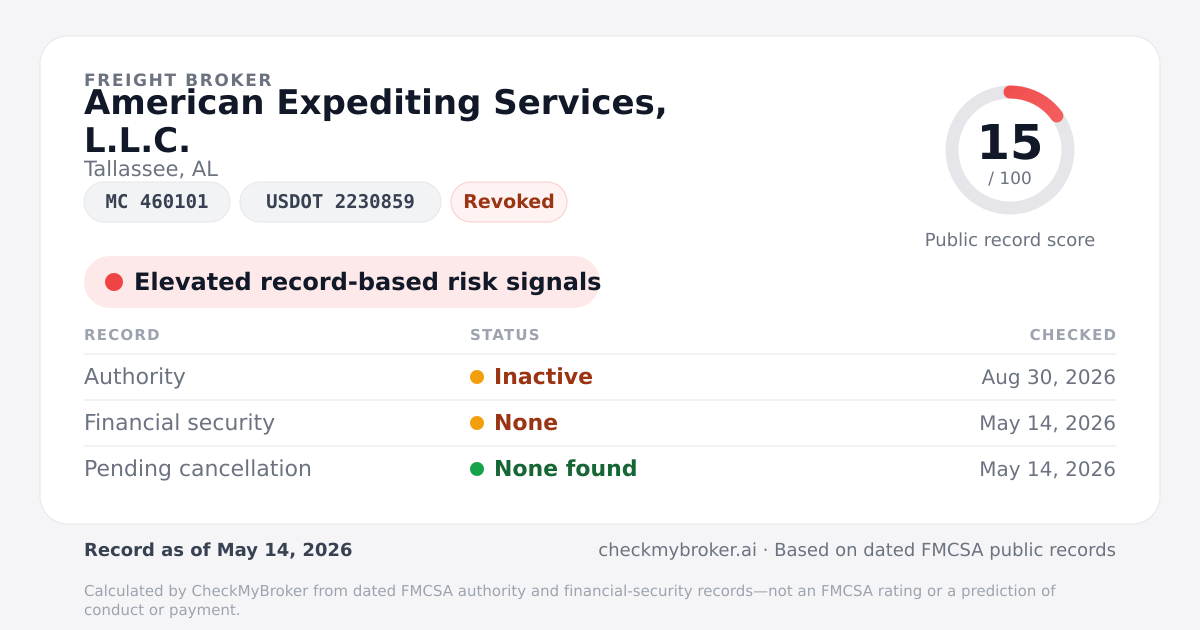Click the orange dot next to None status
This screenshot has width=1200, height=630.
coord(477,423)
